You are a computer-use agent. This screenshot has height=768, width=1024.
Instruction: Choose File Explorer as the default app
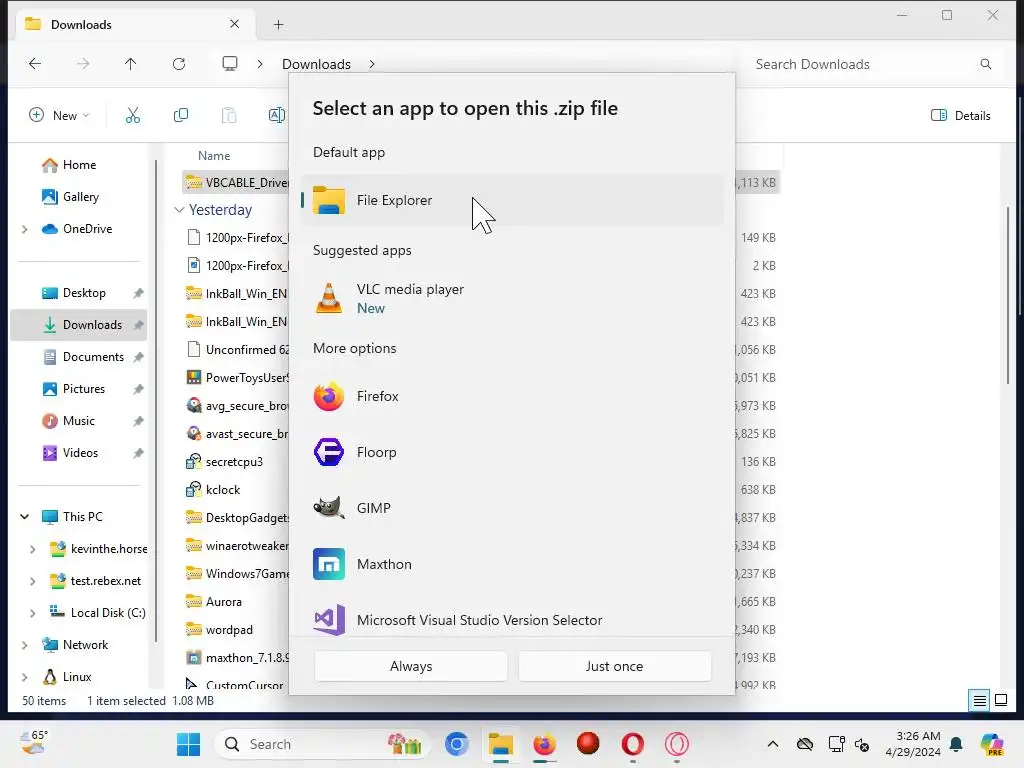tap(512, 200)
